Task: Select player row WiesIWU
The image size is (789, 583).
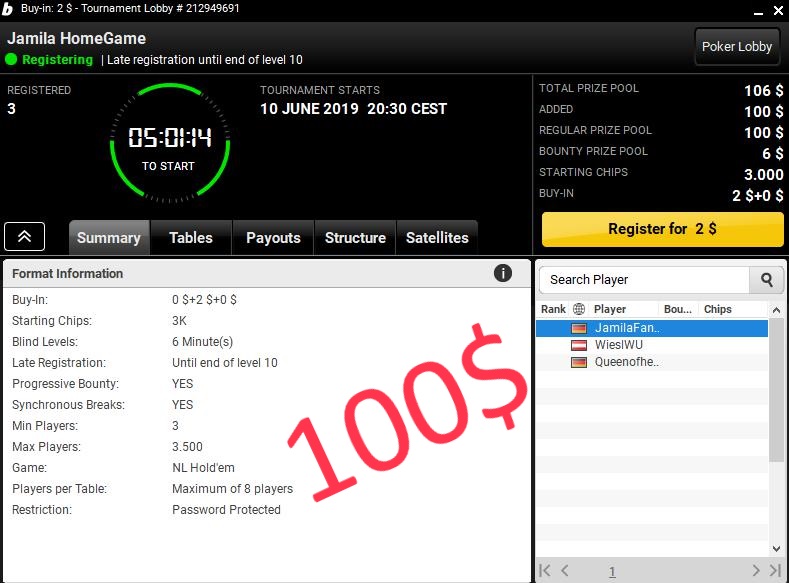Action: pos(652,345)
